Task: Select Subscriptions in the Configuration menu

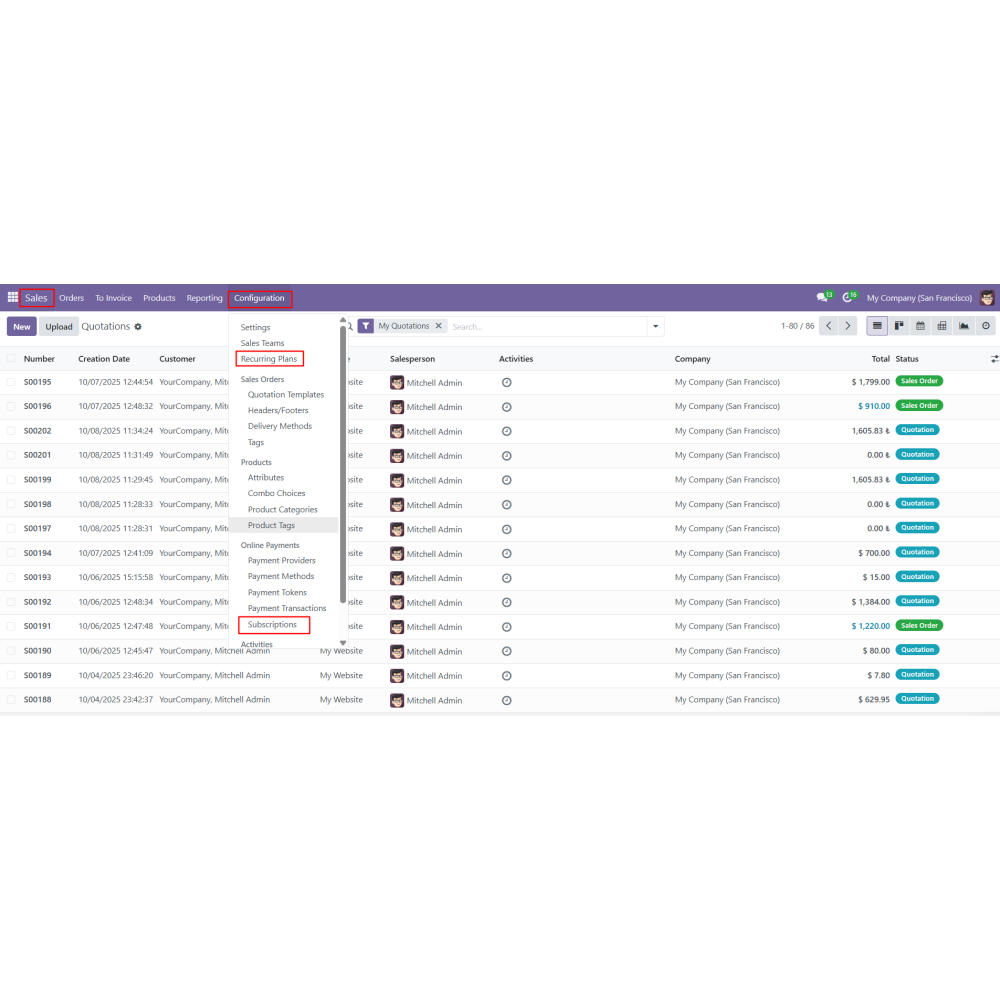Action: pyautogui.click(x=272, y=625)
